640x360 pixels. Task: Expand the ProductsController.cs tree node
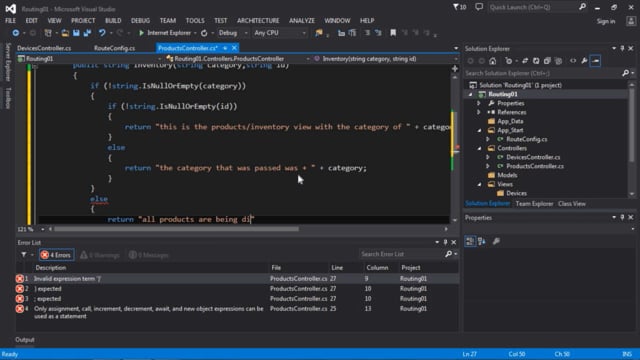pos(488,166)
